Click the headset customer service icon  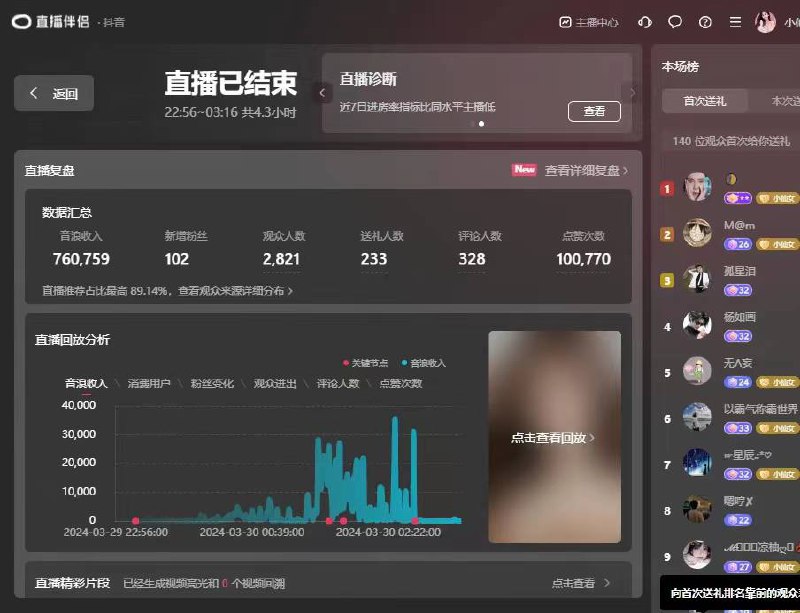[643, 20]
